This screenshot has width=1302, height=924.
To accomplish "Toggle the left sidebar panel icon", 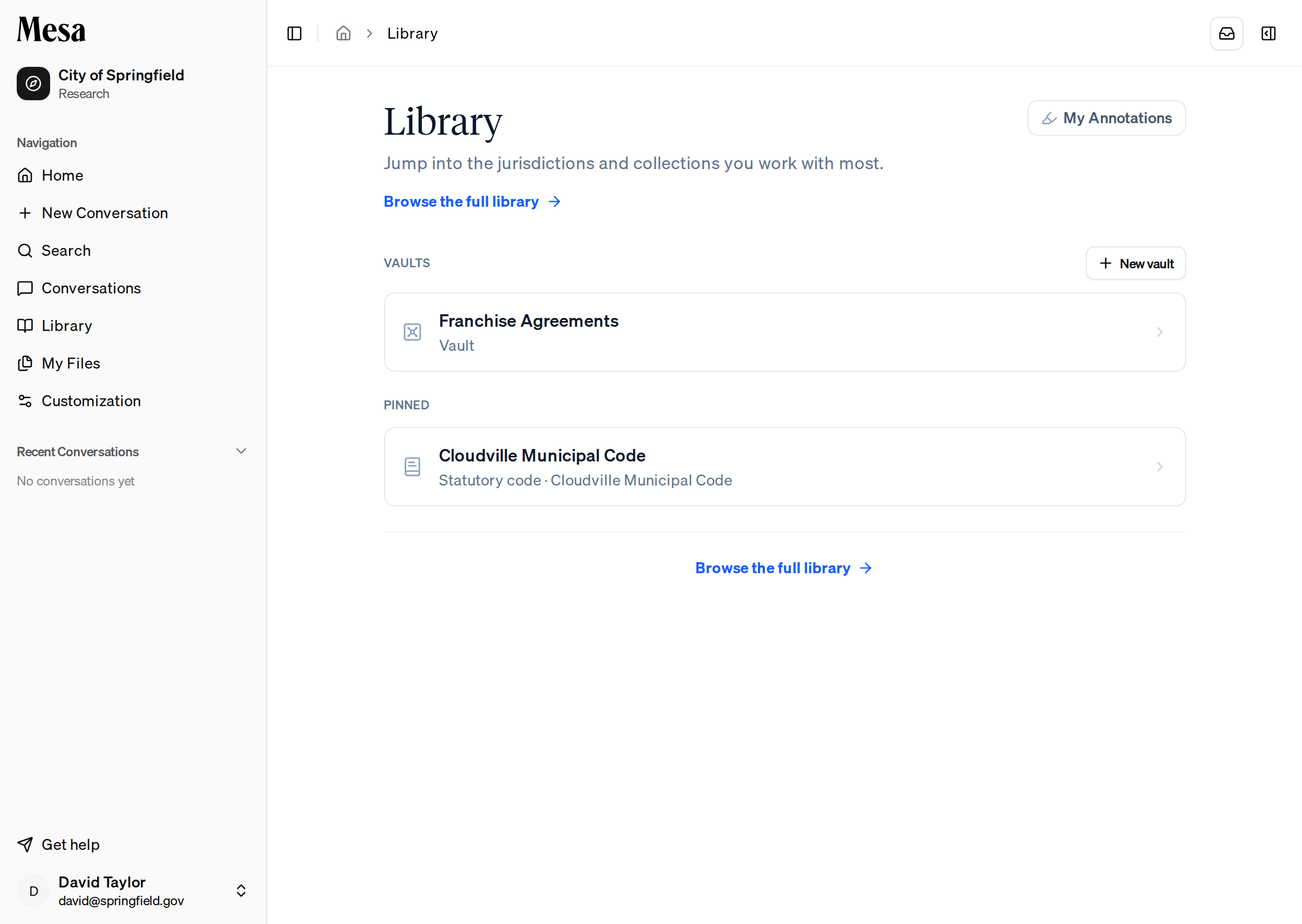I will pyautogui.click(x=294, y=33).
